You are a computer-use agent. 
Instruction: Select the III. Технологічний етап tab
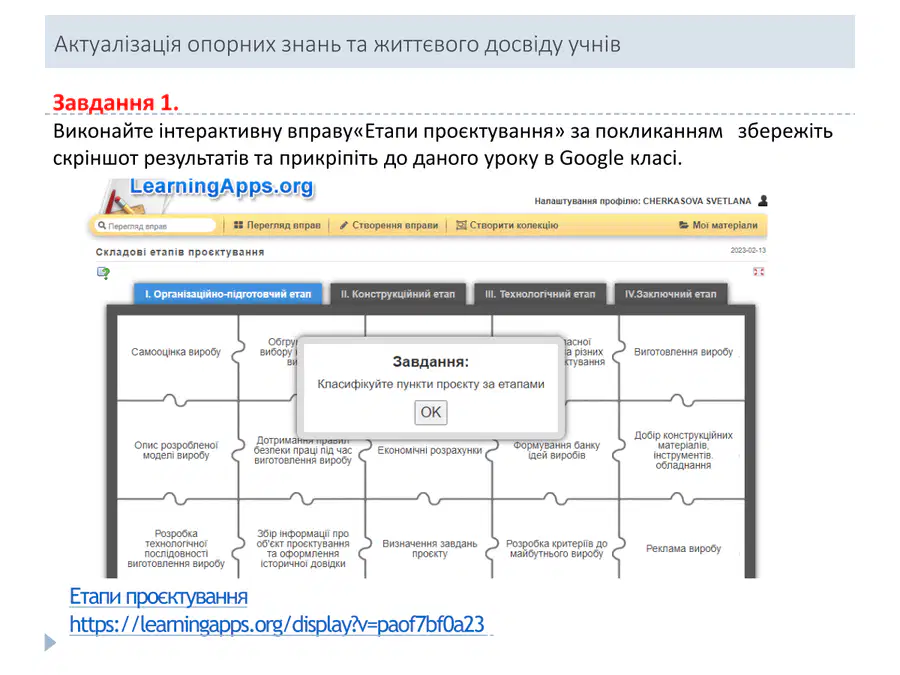tap(540, 294)
